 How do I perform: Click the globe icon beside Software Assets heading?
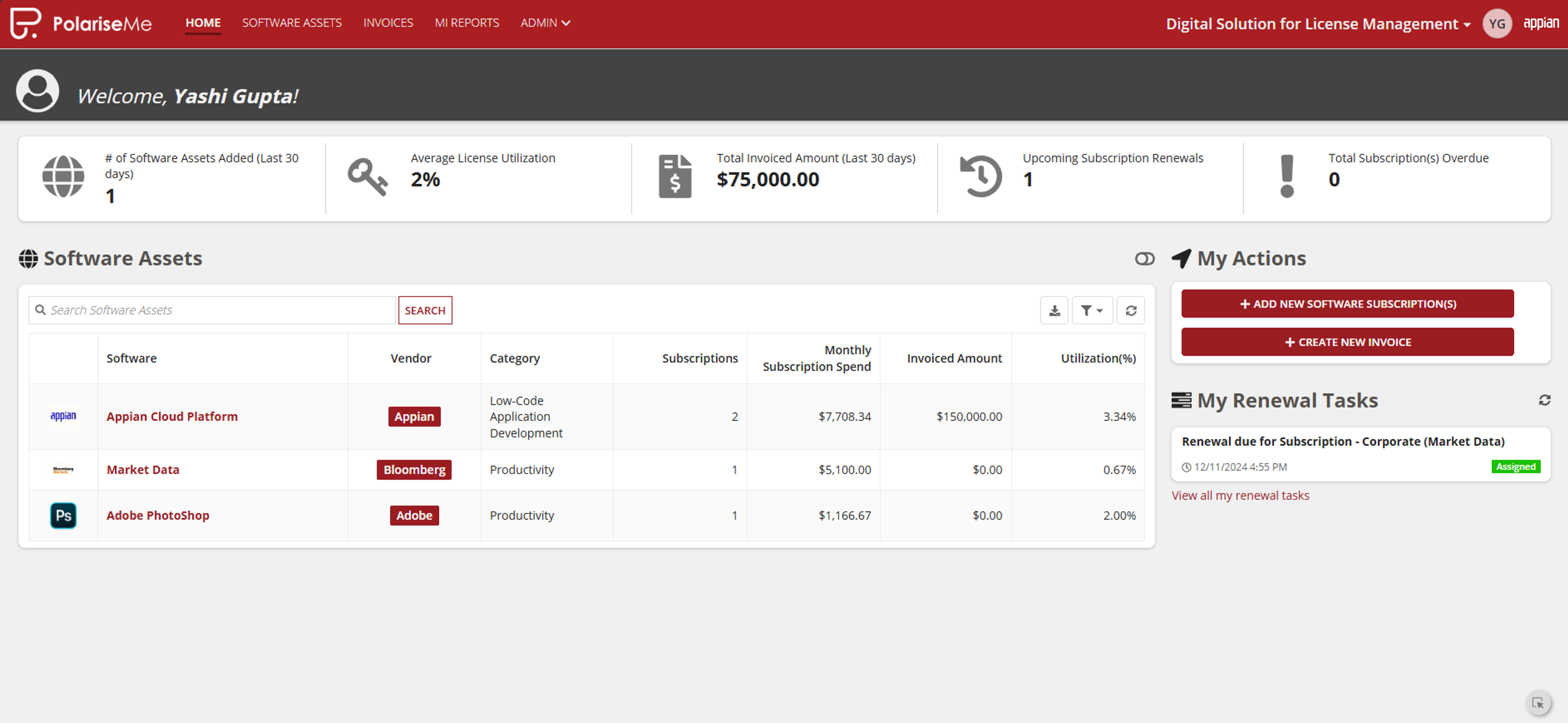click(x=28, y=259)
